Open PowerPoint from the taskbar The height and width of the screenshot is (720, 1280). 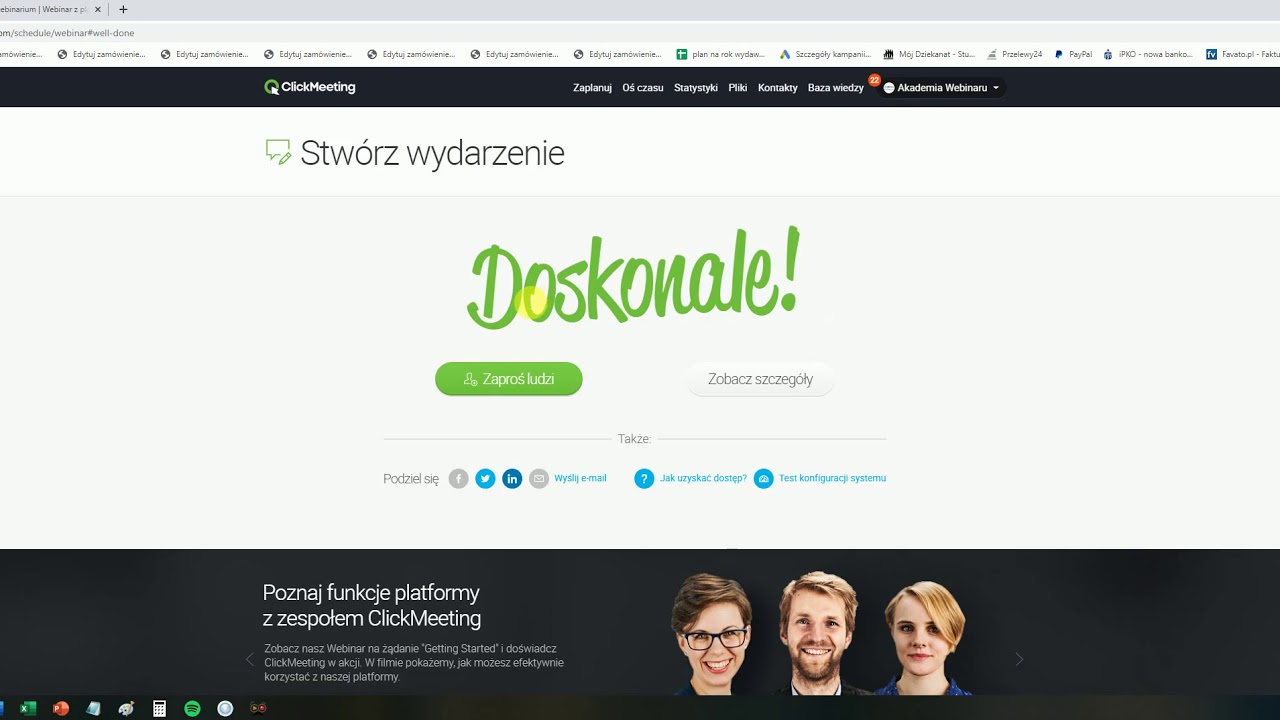click(61, 708)
